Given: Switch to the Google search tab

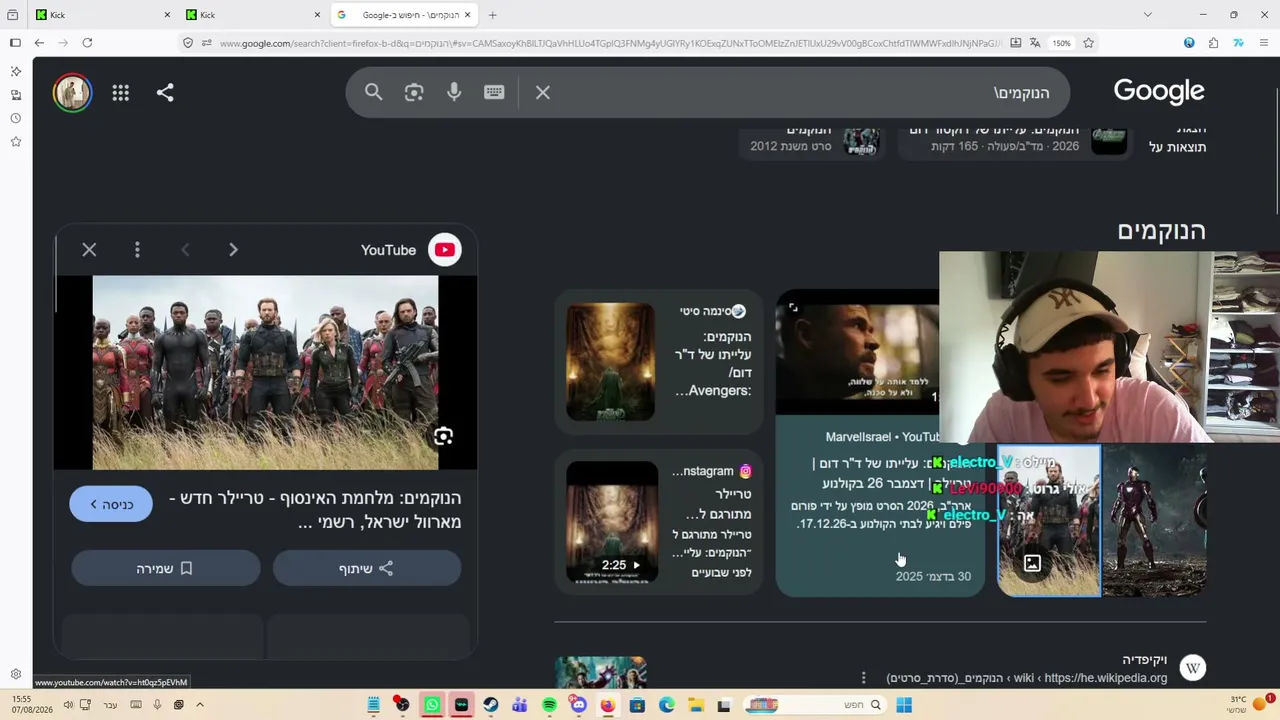Looking at the screenshot, I should coord(405,15).
